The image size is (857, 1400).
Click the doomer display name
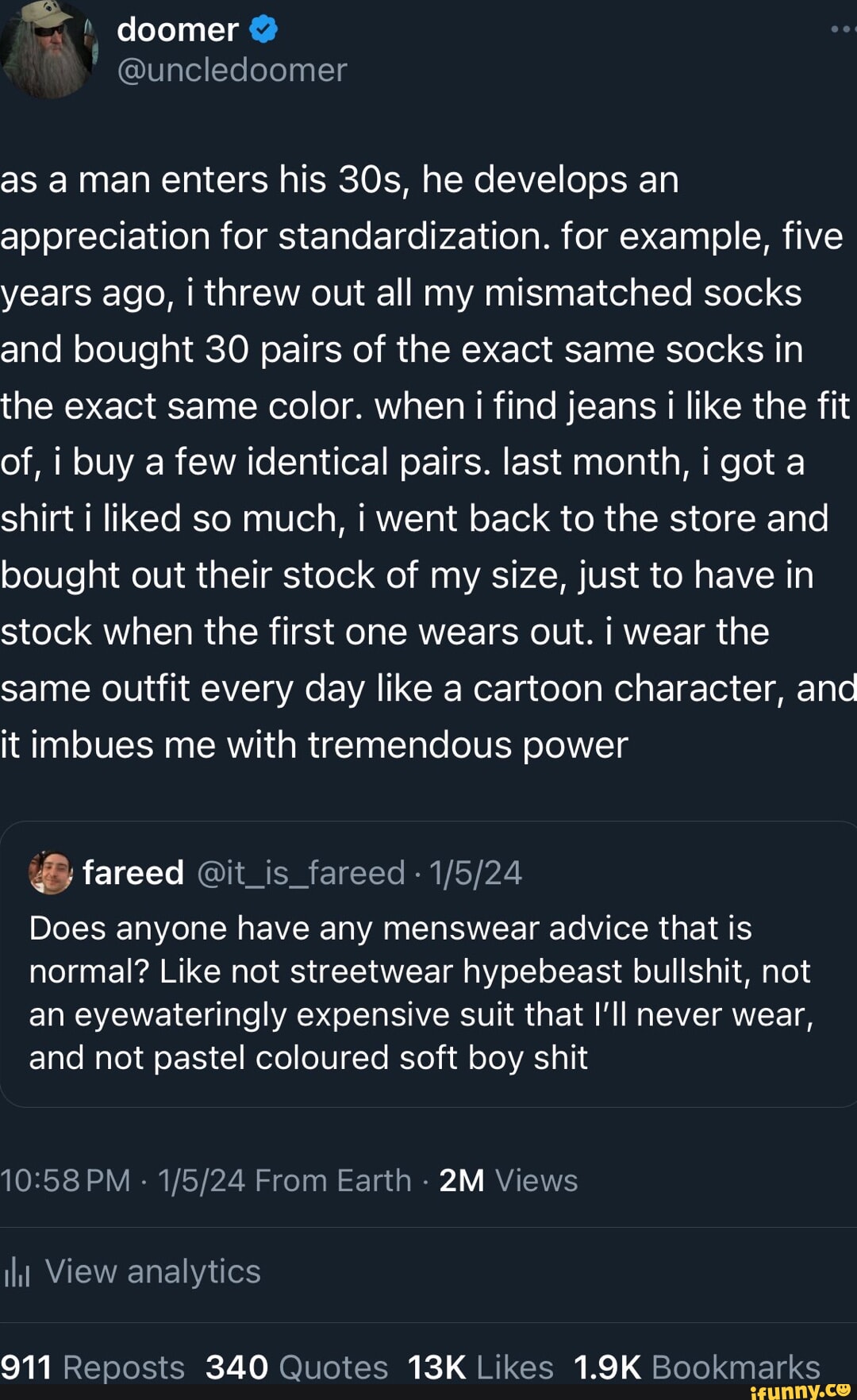point(177,30)
